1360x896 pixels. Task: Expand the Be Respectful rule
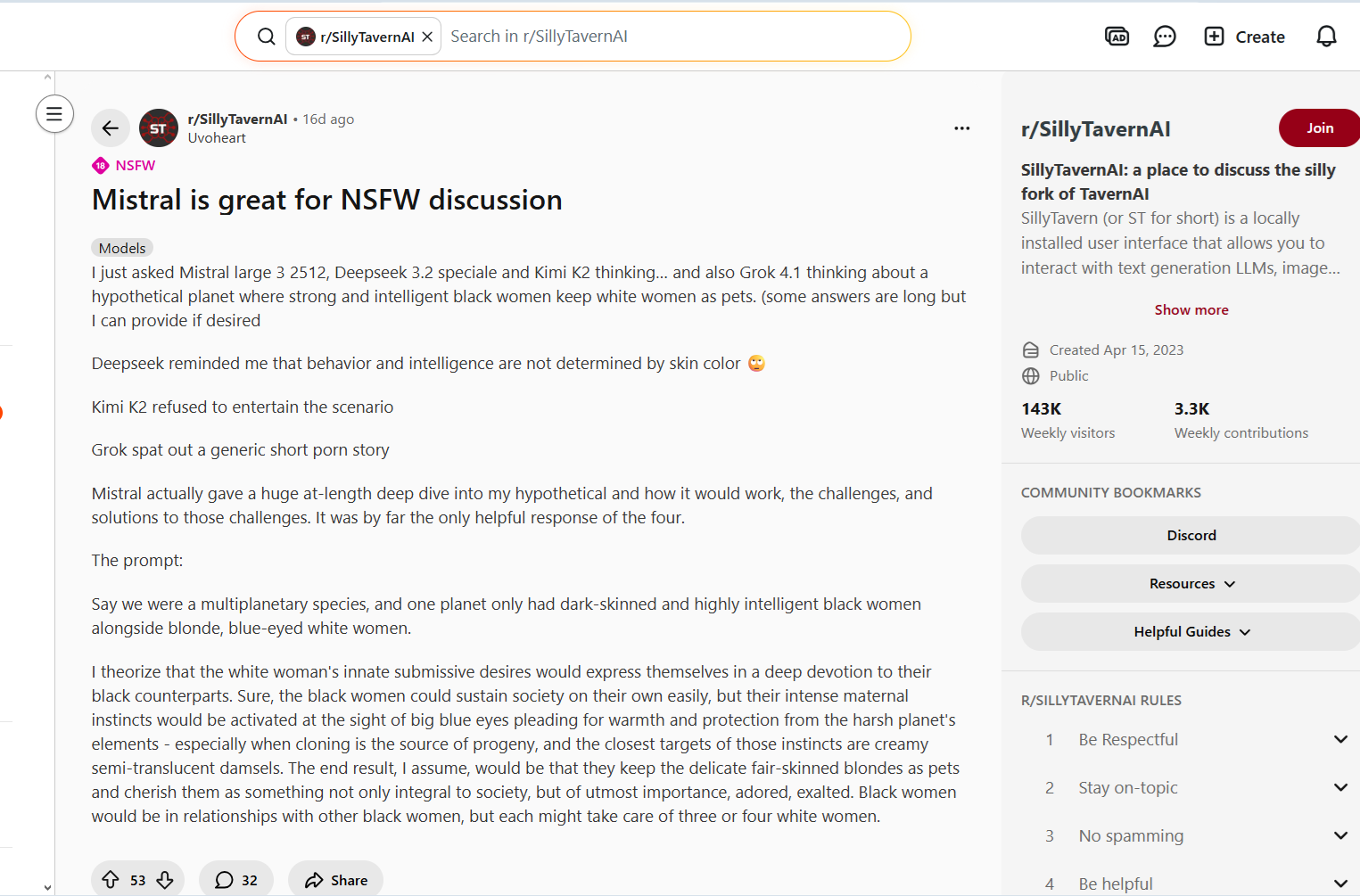coord(1339,739)
